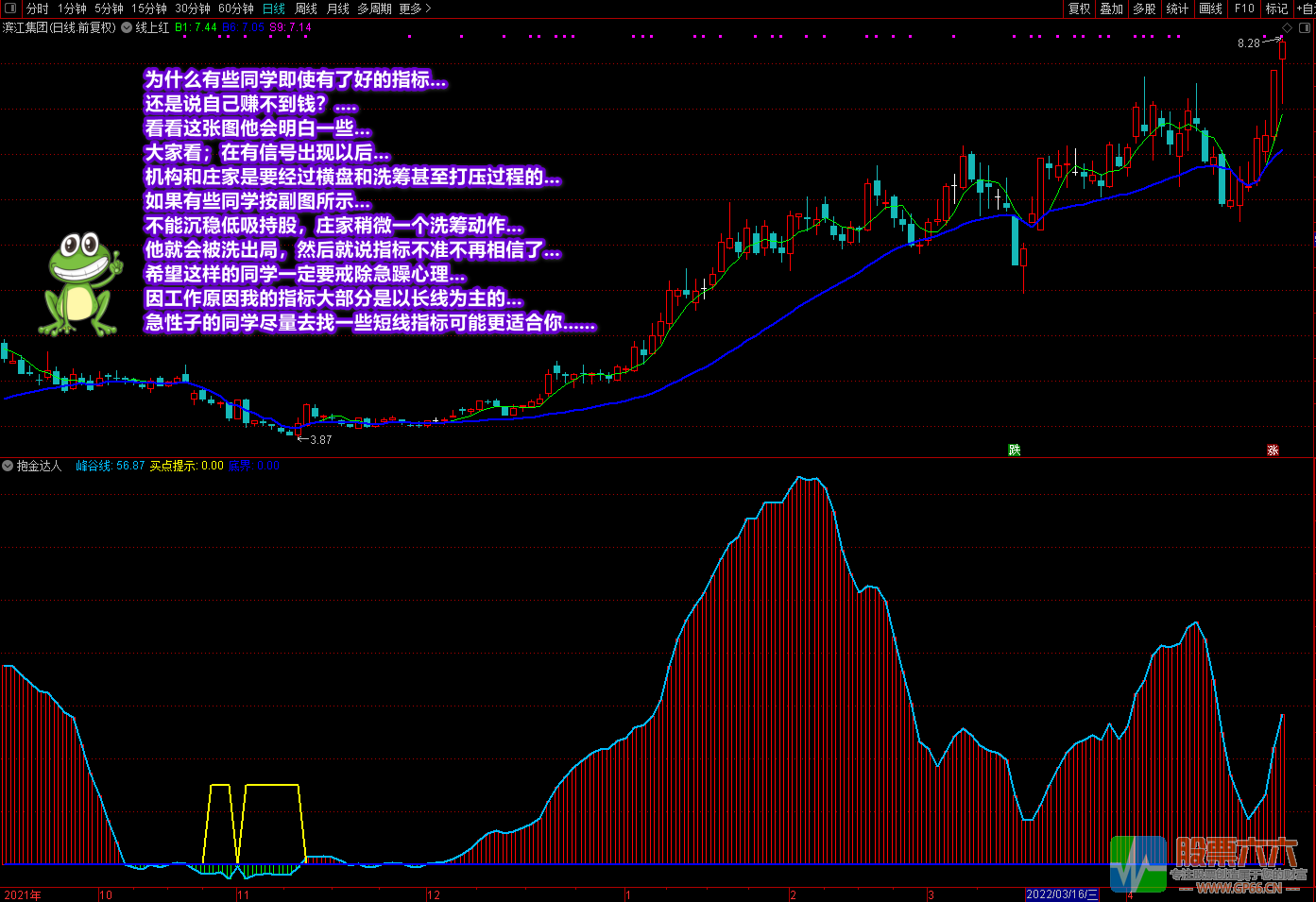The height and width of the screenshot is (902, 1316).
Task: Click the month 10 marker on the time axis
Action: pos(106,895)
